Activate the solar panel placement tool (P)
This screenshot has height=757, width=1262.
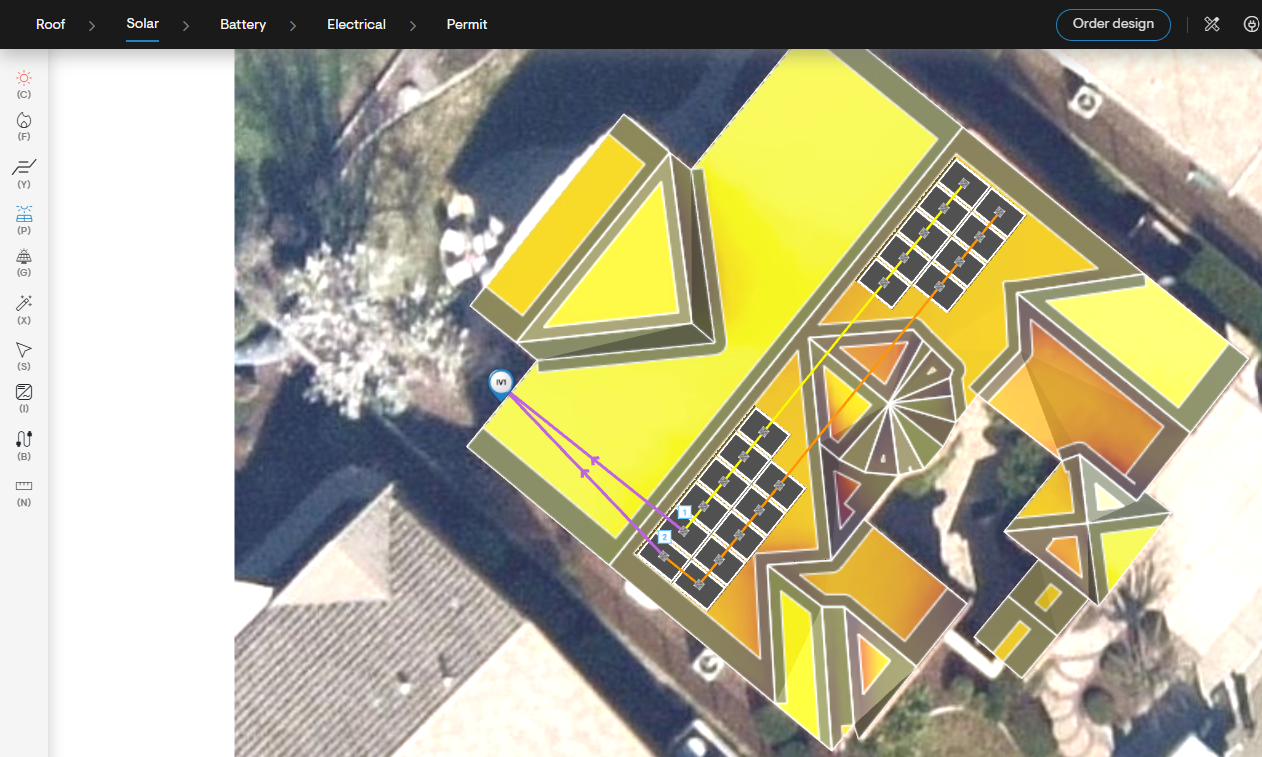24,213
